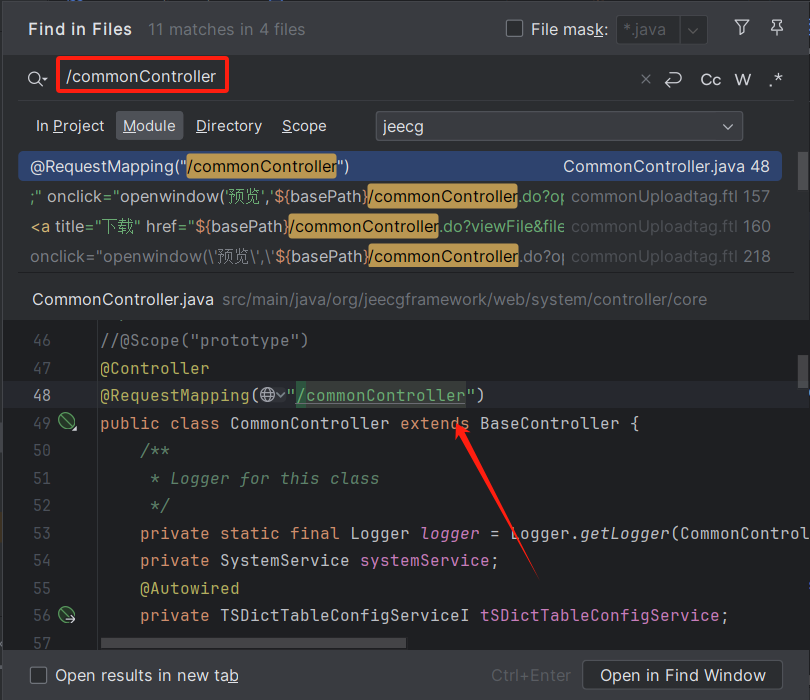Open the filter funnel icon

tap(742, 27)
